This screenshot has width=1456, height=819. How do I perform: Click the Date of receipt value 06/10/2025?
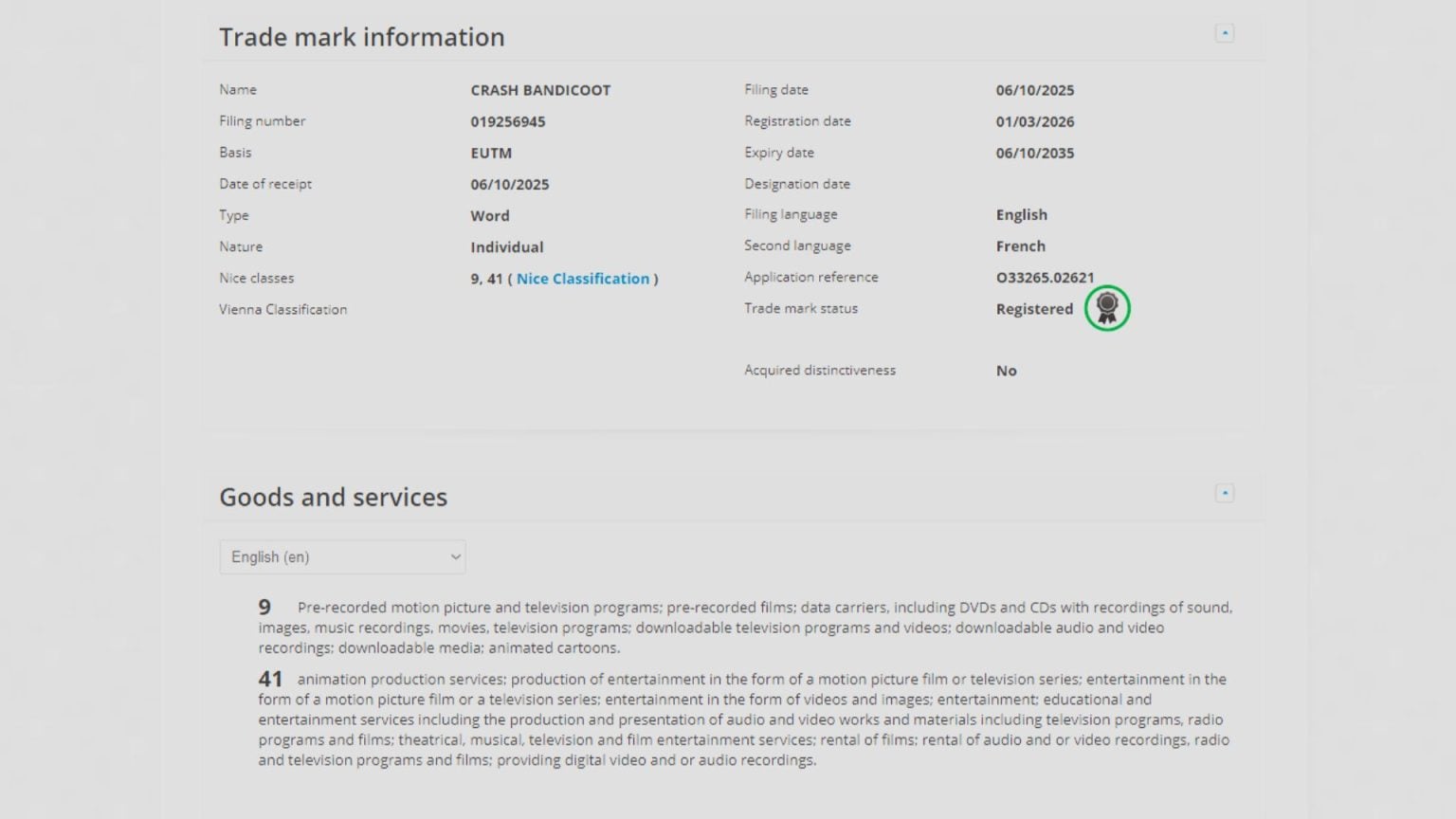510,184
